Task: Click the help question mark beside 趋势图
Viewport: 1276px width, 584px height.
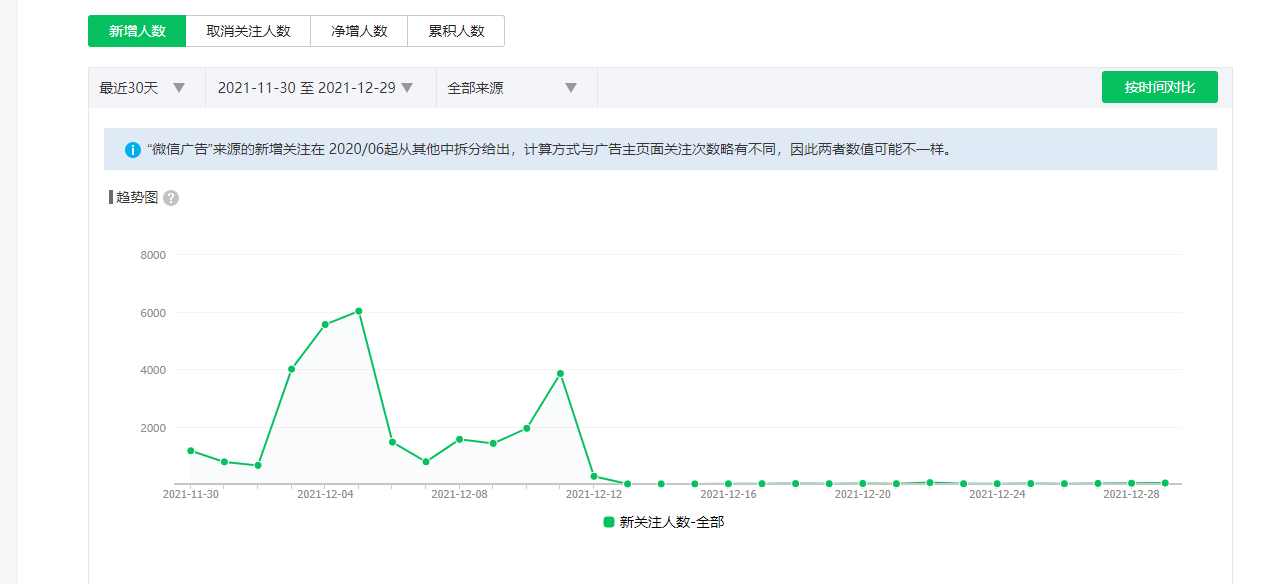Action: click(x=171, y=198)
